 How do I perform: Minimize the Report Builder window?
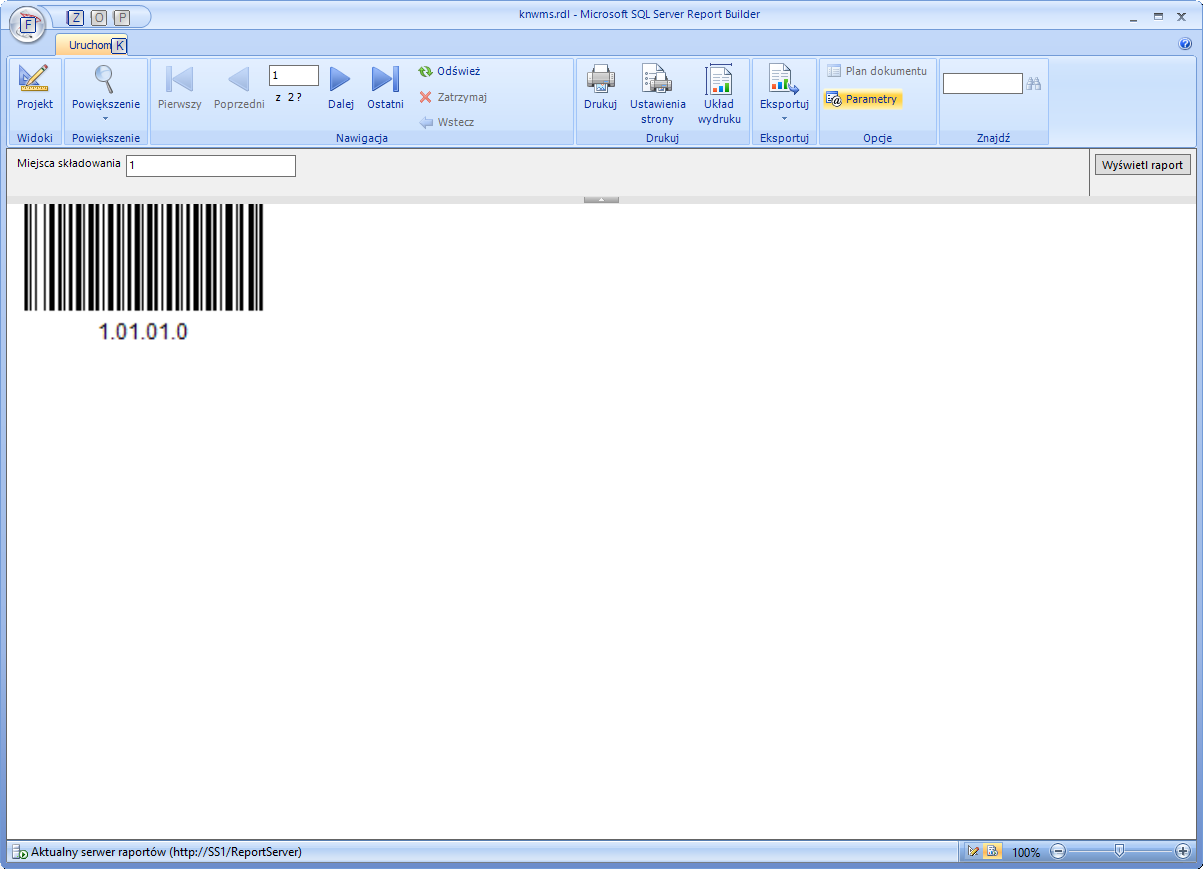[x=1134, y=17]
